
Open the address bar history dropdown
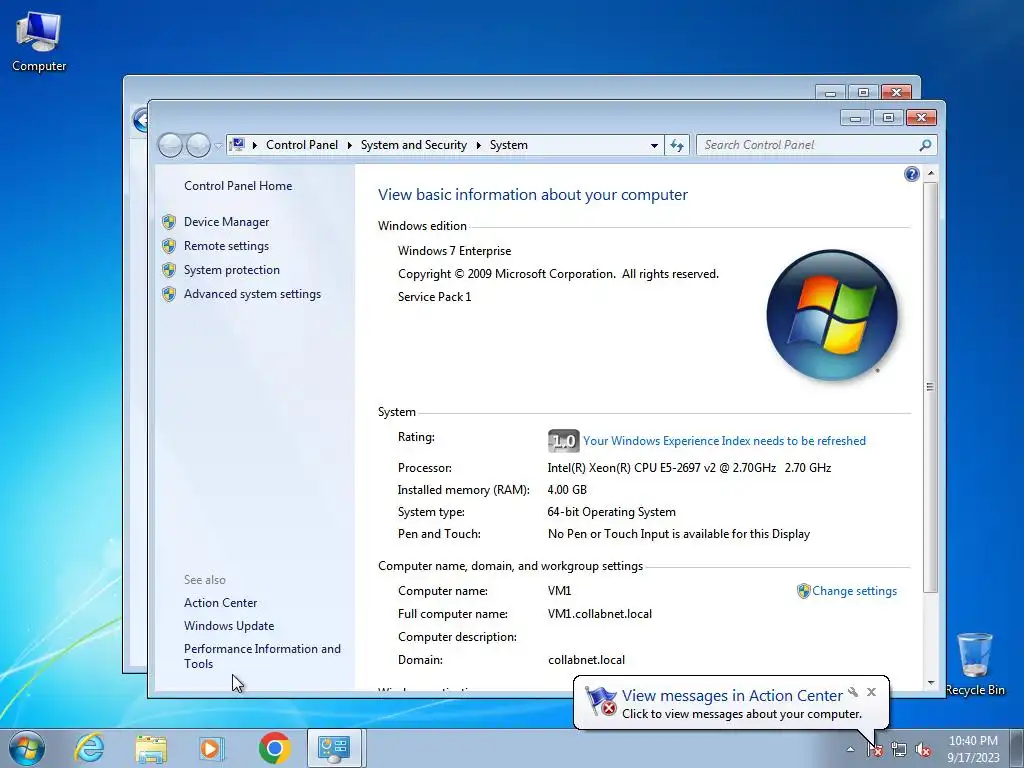654,146
